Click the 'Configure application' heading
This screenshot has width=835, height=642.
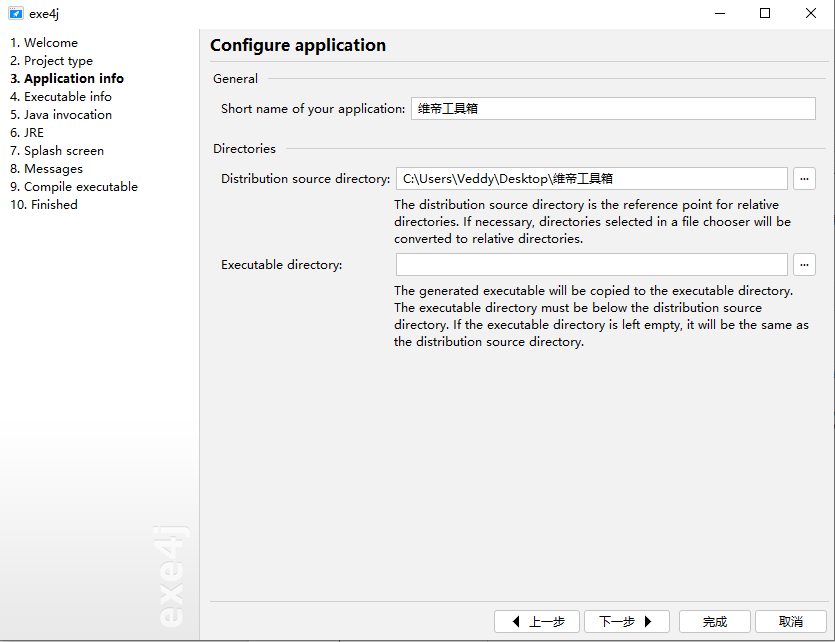click(298, 46)
